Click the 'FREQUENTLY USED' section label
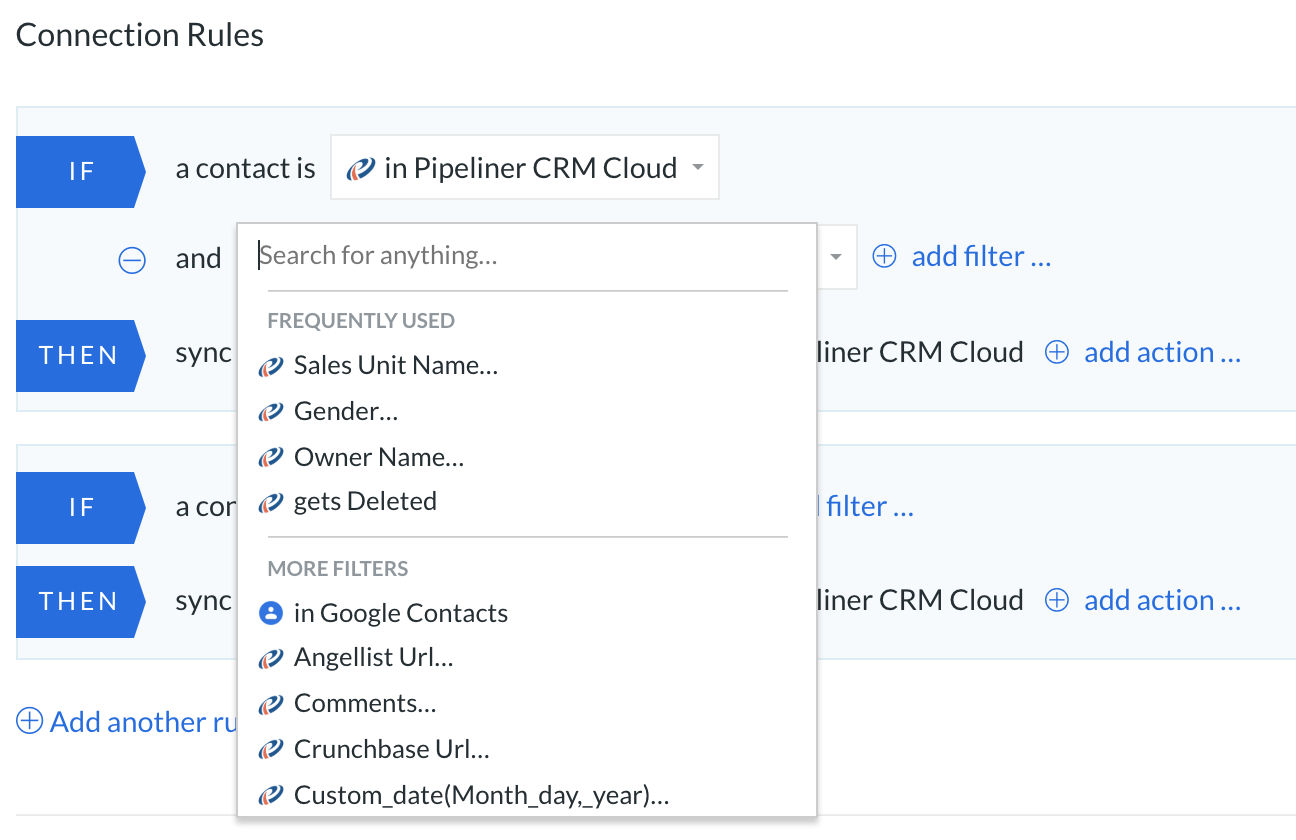 pos(361,321)
